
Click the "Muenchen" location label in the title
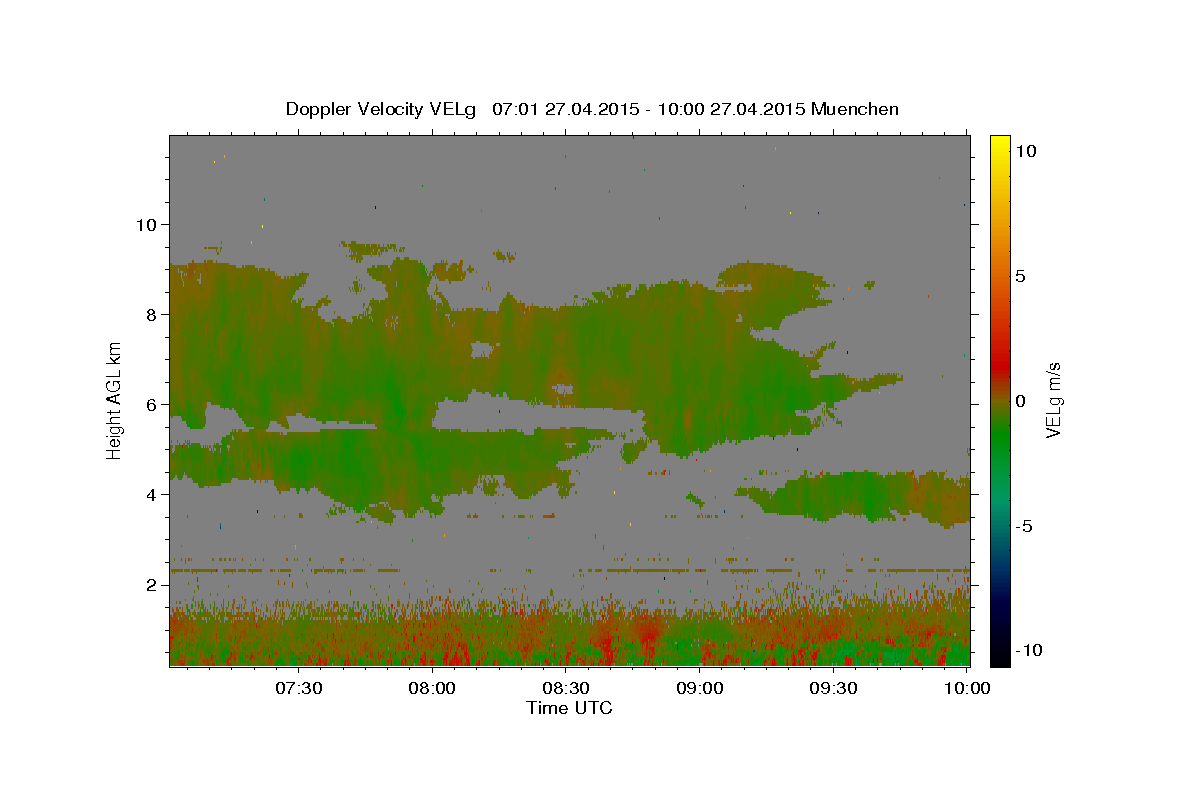pyautogui.click(x=856, y=109)
